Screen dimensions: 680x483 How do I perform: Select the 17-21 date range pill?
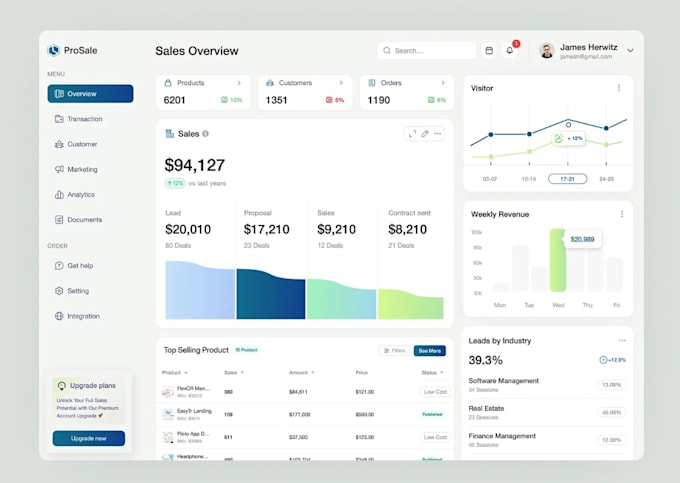(567, 179)
